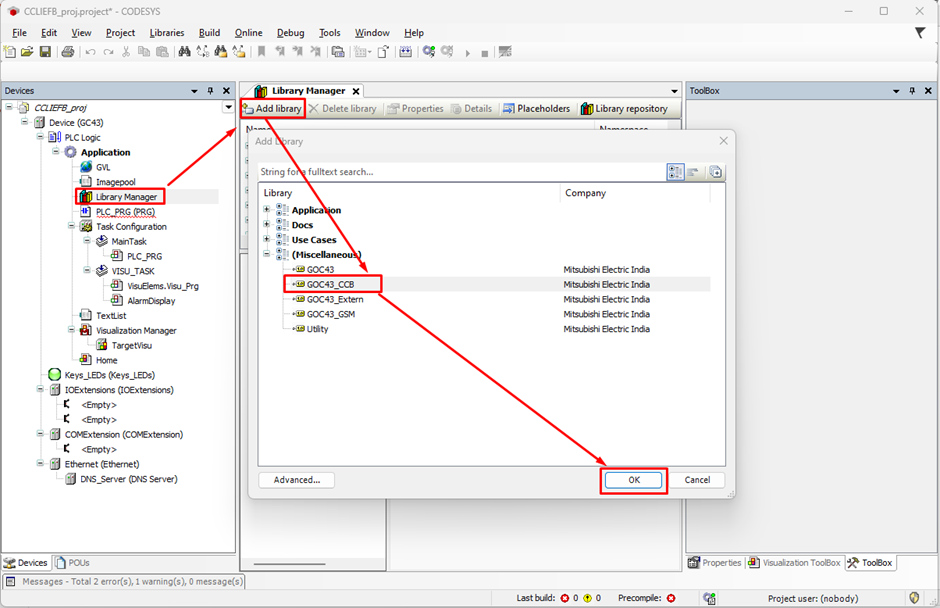Select the GOC43_Extern library
Screen dimensions: 940x608
(x=335, y=299)
